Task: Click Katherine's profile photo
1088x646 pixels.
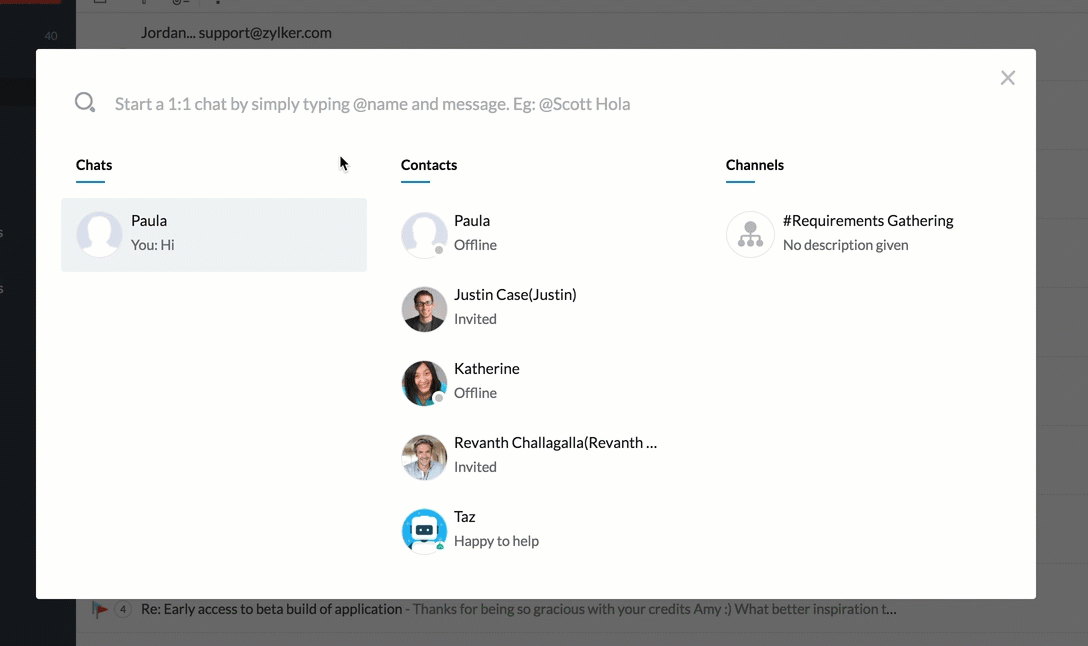Action: pos(424,383)
